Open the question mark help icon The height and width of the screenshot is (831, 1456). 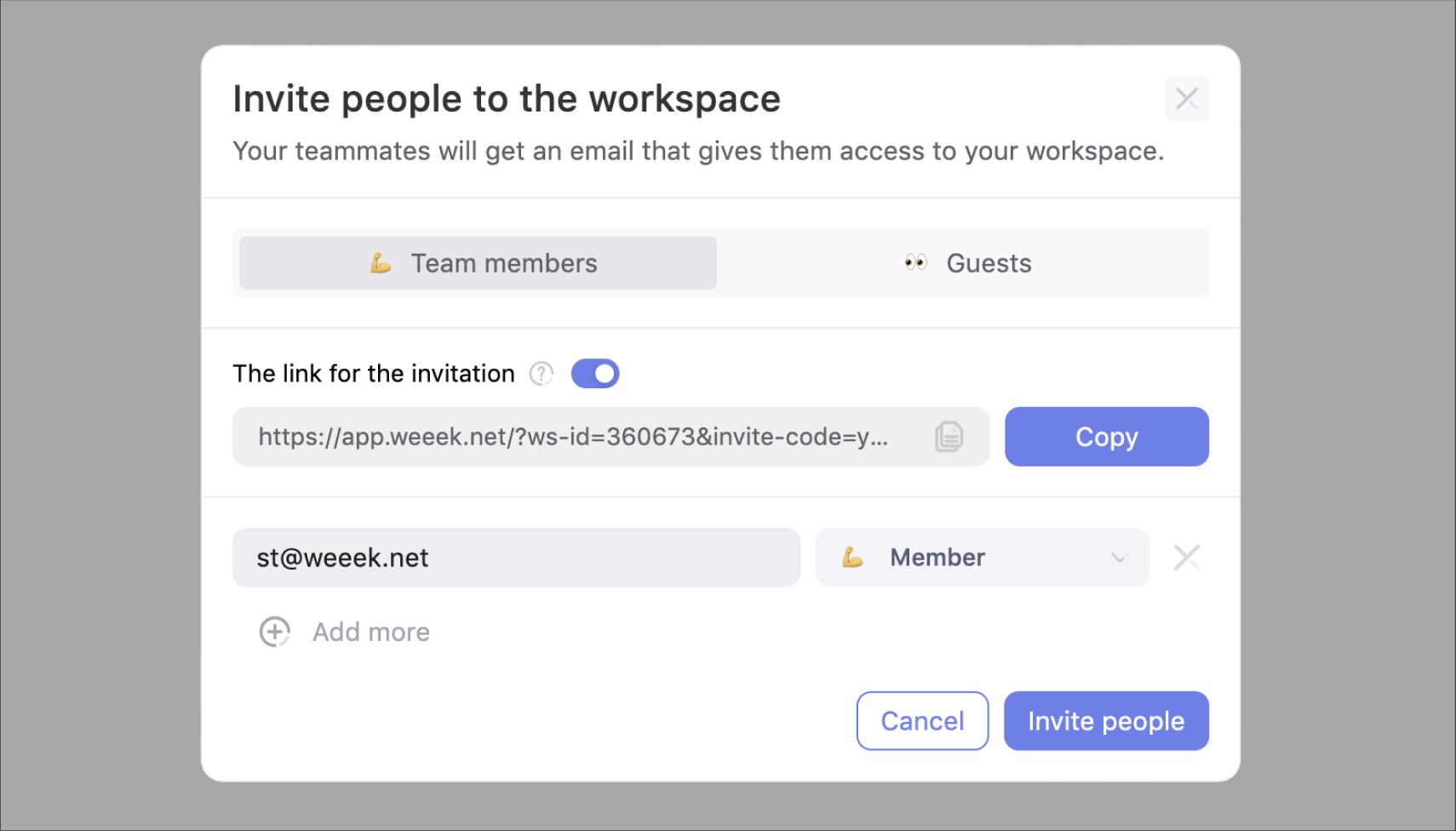[x=542, y=374]
